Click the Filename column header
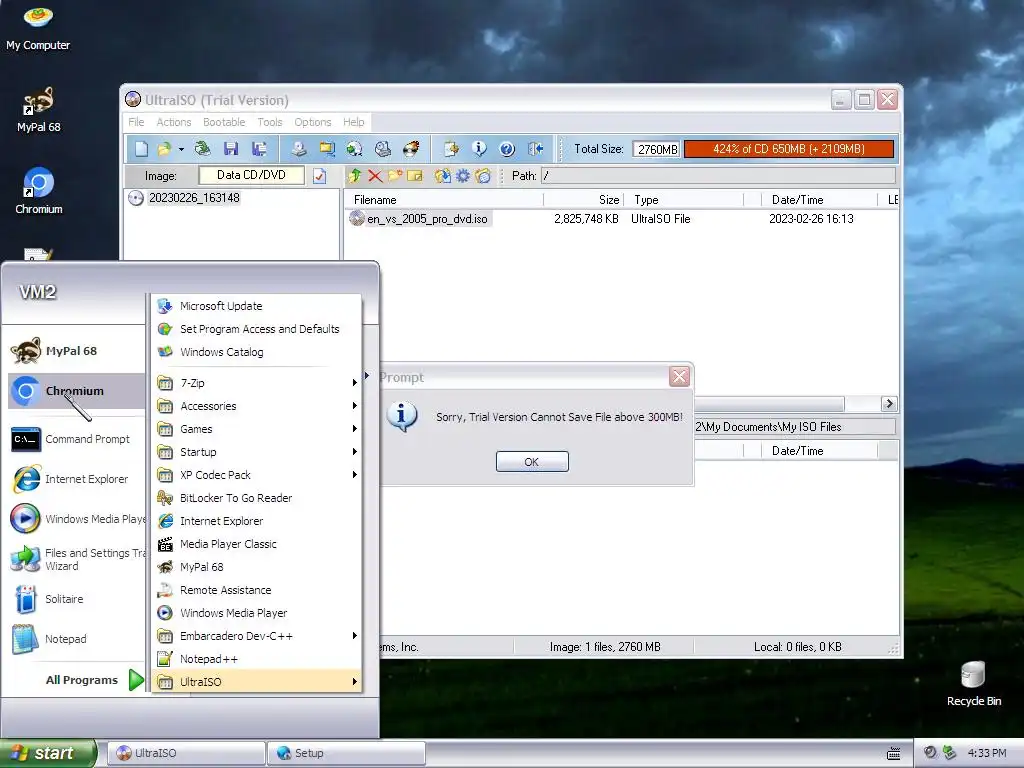This screenshot has width=1024, height=768. point(444,200)
